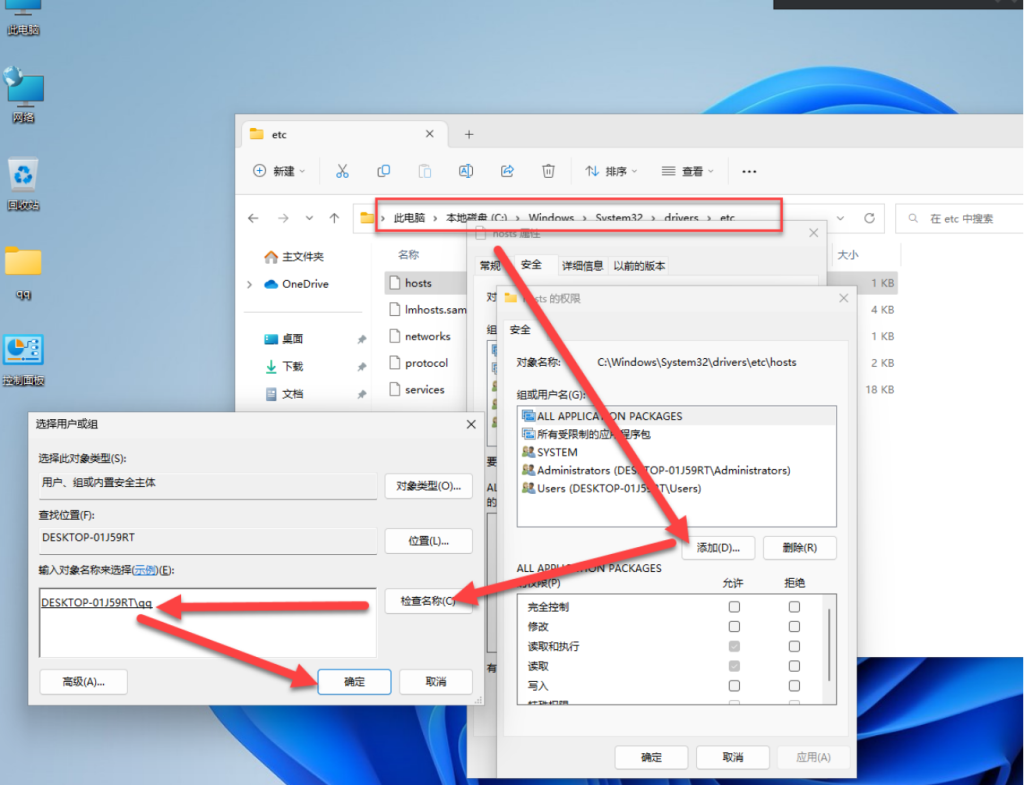Open the Sort dropdown in toolbar
The image size is (1024, 785).
click(611, 171)
